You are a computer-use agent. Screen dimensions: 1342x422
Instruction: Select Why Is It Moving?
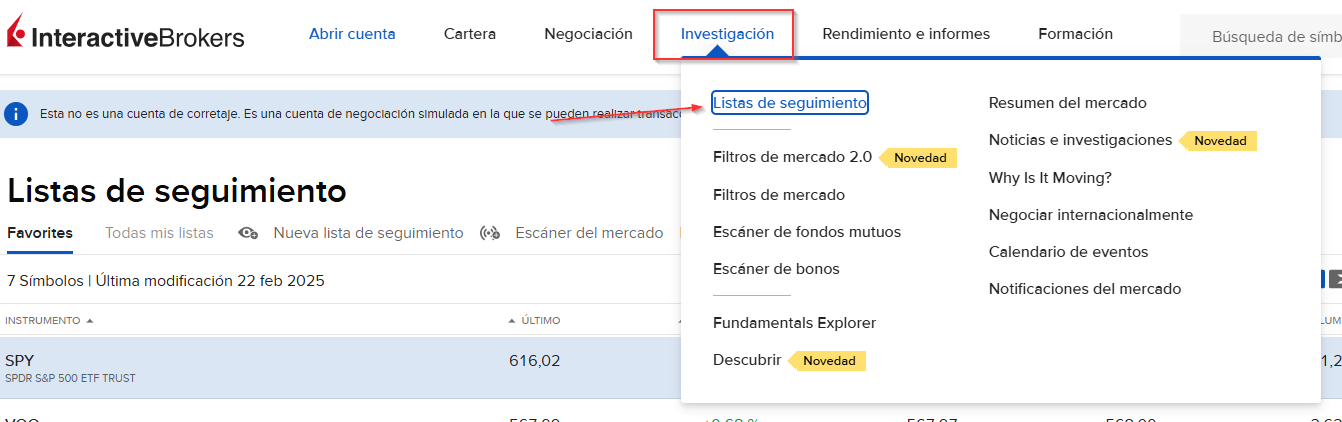1050,178
